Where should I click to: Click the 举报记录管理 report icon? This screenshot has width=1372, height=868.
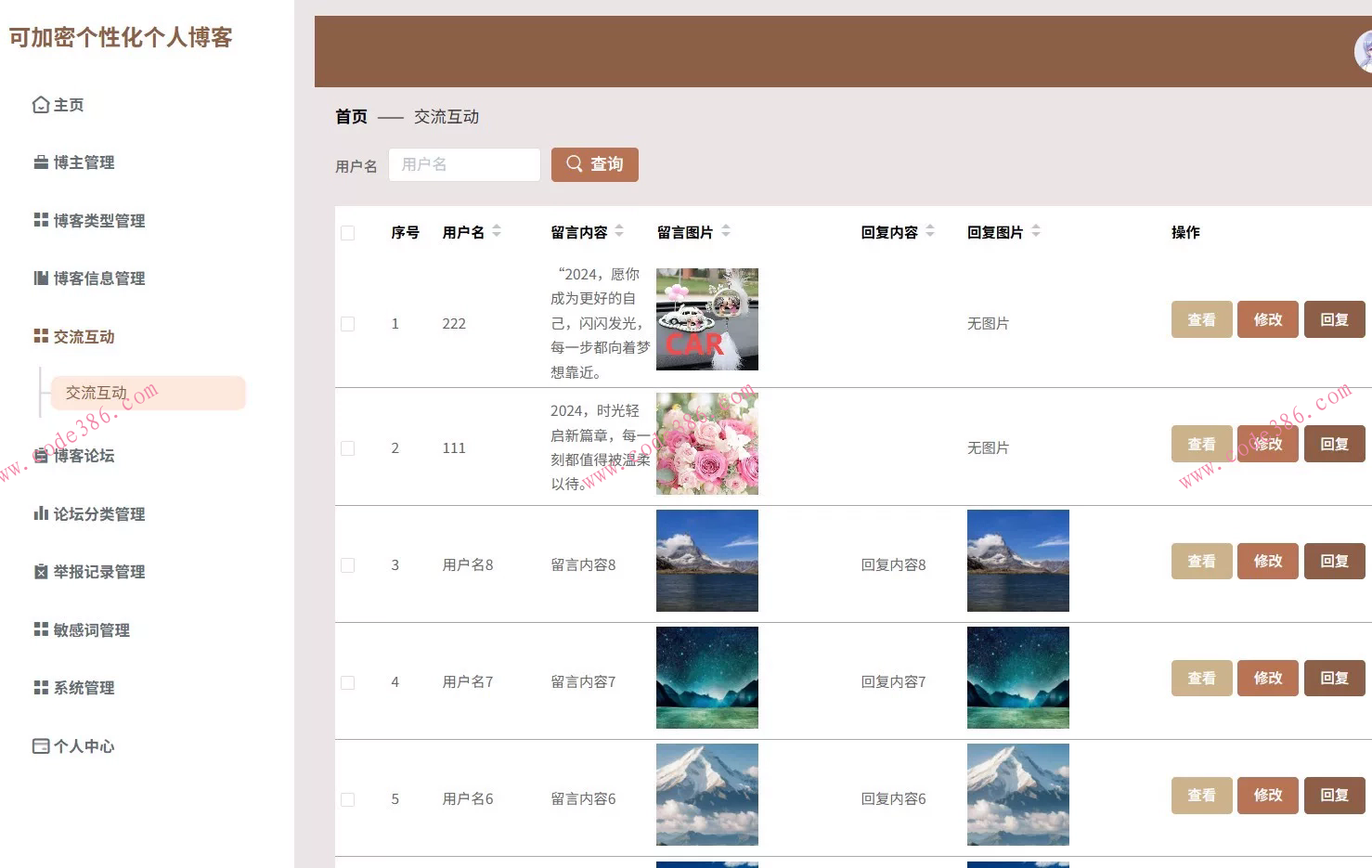[x=39, y=572]
